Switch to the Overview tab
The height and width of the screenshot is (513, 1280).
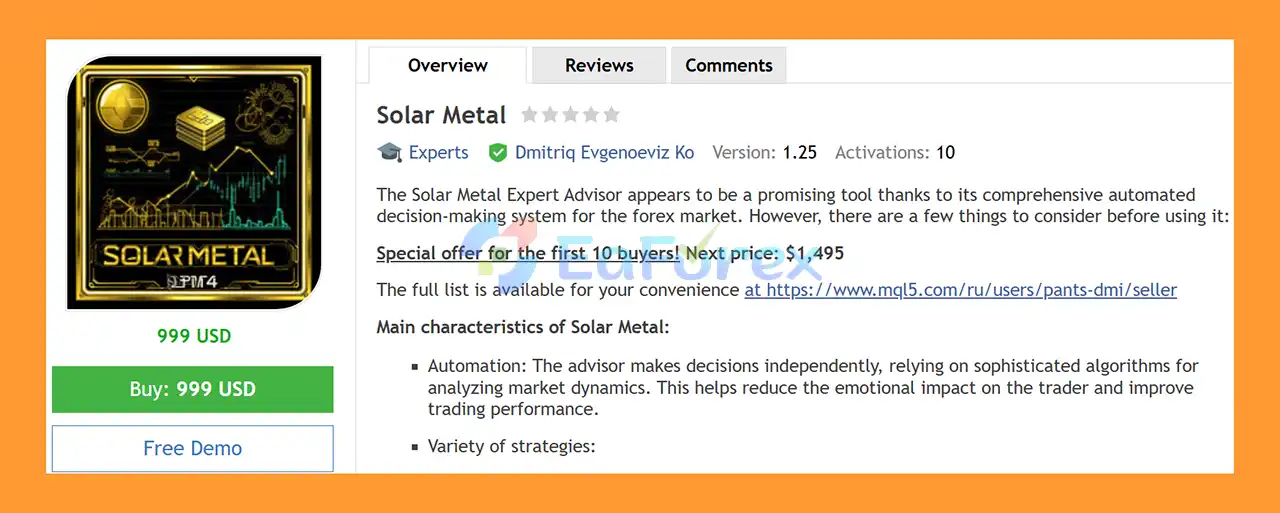(447, 66)
